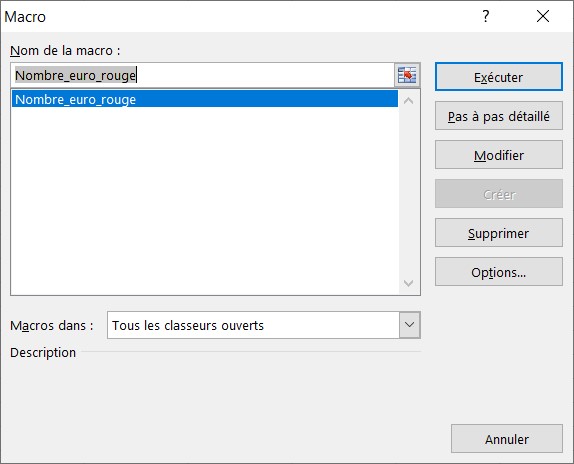Viewport: 574px width, 464px height.
Task: Delete the macro using Supprimer
Action: [499, 233]
